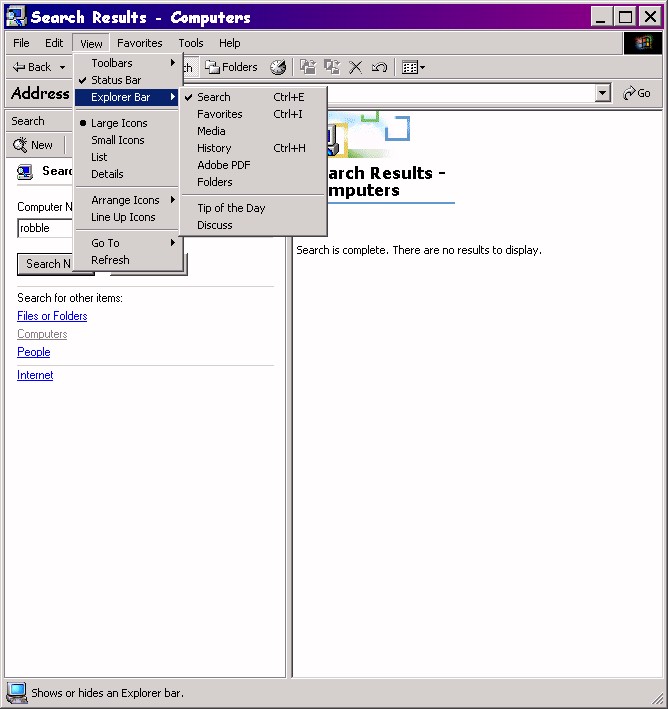Screen dimensions: 668x709
Task: Open the Help menu
Action: [x=229, y=43]
